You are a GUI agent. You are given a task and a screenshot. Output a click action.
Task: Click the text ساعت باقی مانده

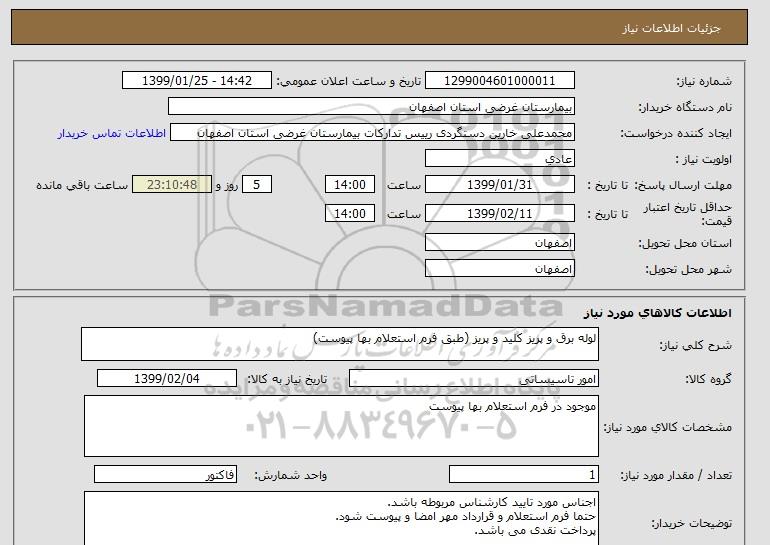coord(82,185)
